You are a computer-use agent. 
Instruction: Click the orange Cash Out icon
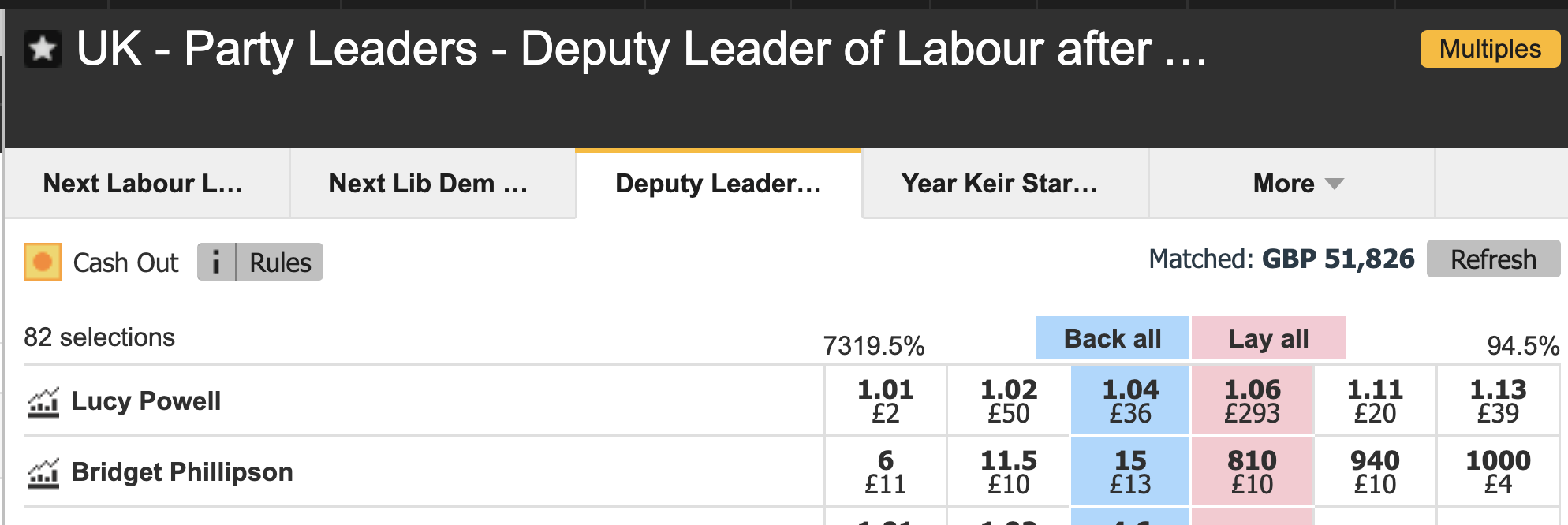coord(43,262)
